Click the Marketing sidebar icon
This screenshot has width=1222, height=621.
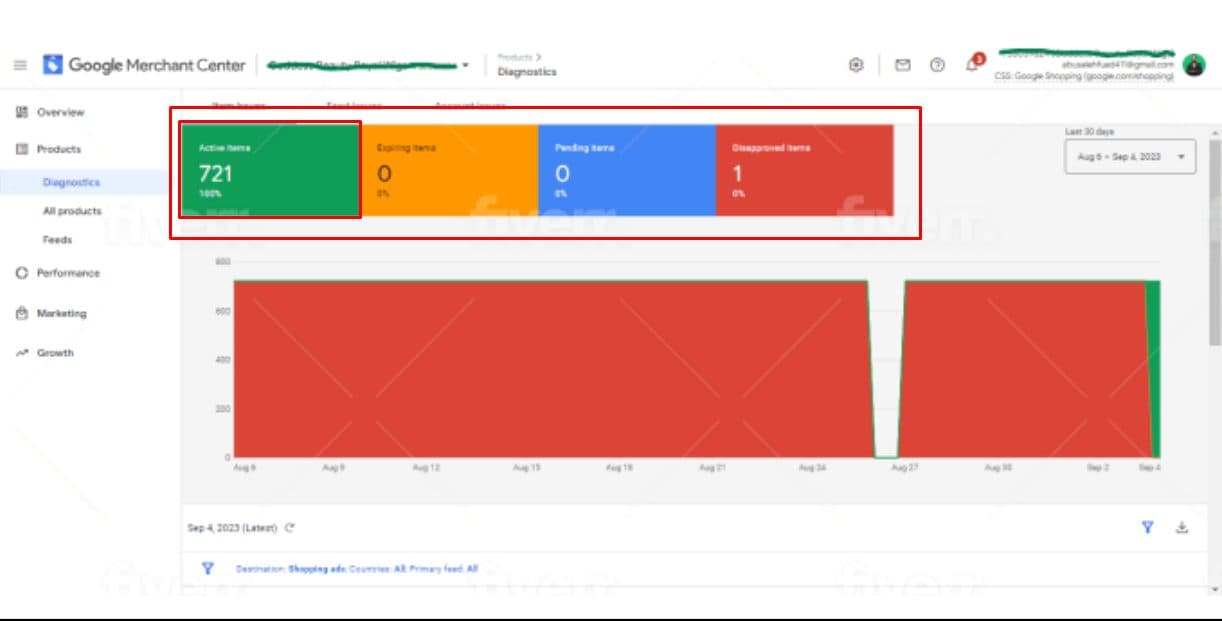click(x=22, y=313)
